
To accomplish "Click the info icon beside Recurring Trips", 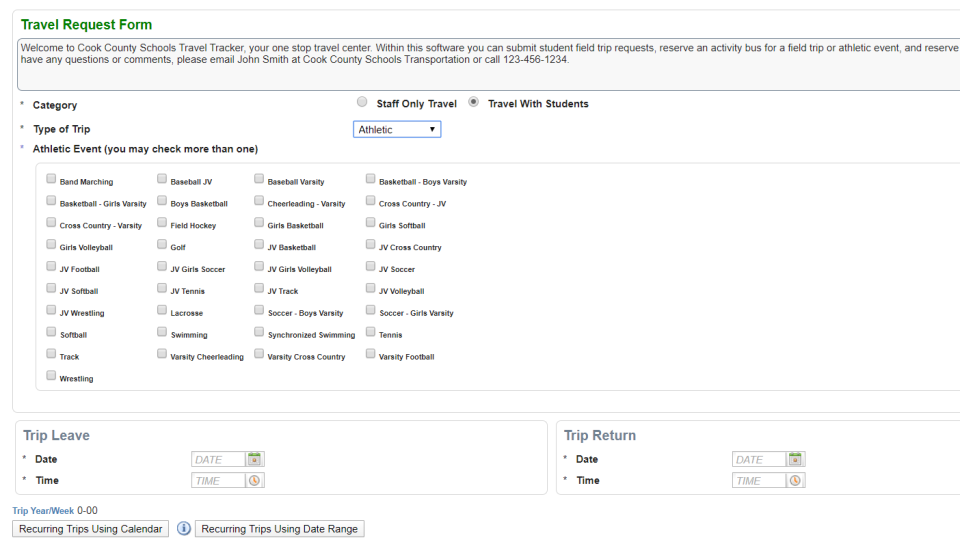I will [x=183, y=528].
